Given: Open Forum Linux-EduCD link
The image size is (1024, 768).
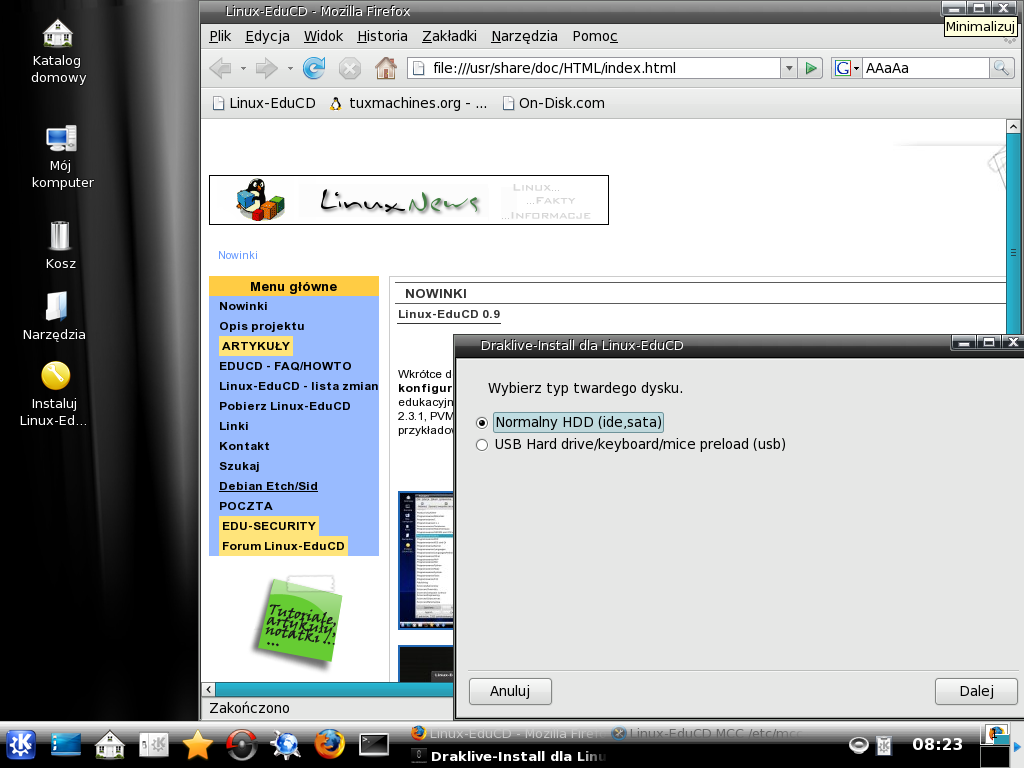Looking at the screenshot, I should pyautogui.click(x=283, y=547).
